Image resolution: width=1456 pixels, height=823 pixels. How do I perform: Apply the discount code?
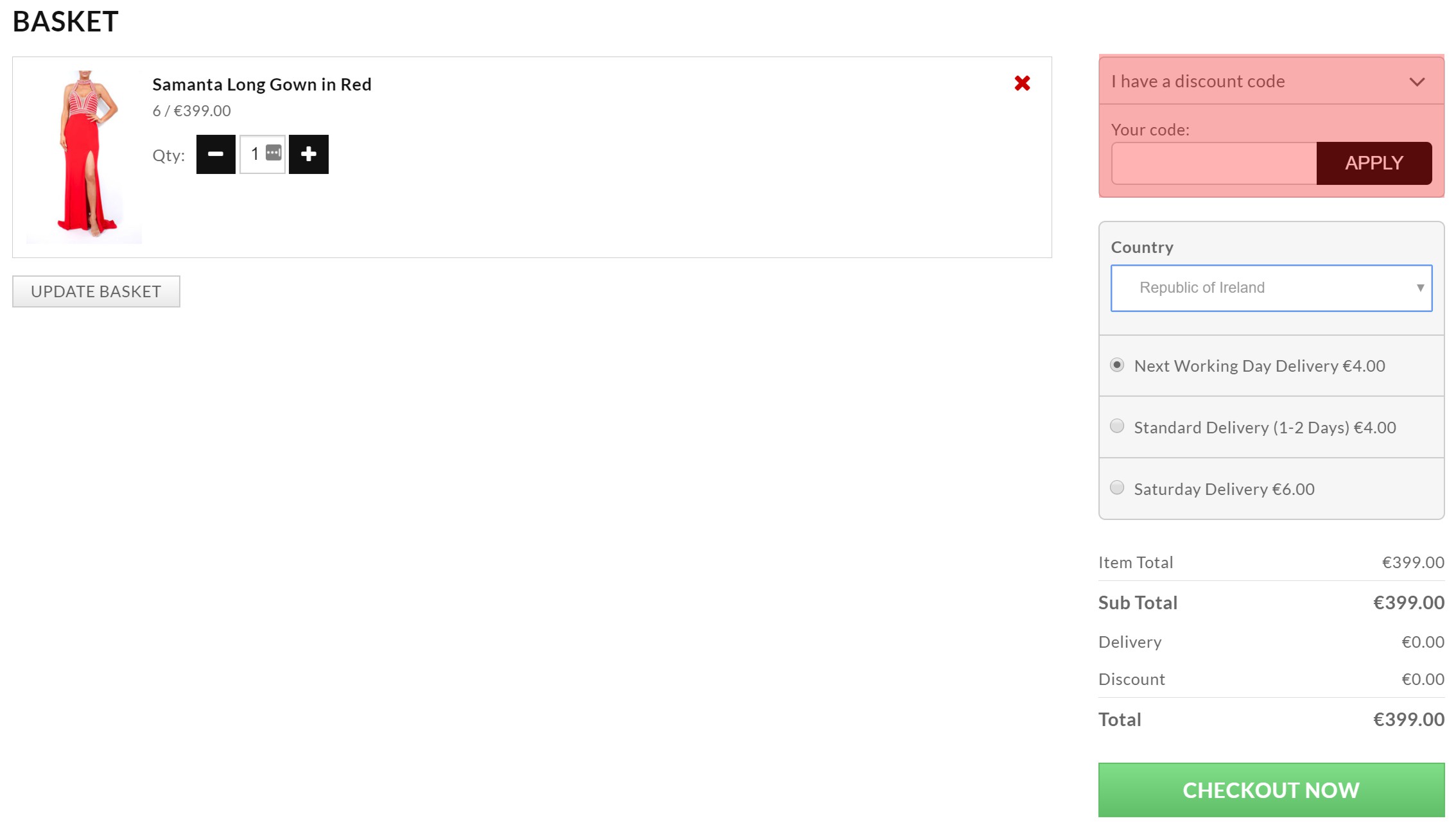1374,163
